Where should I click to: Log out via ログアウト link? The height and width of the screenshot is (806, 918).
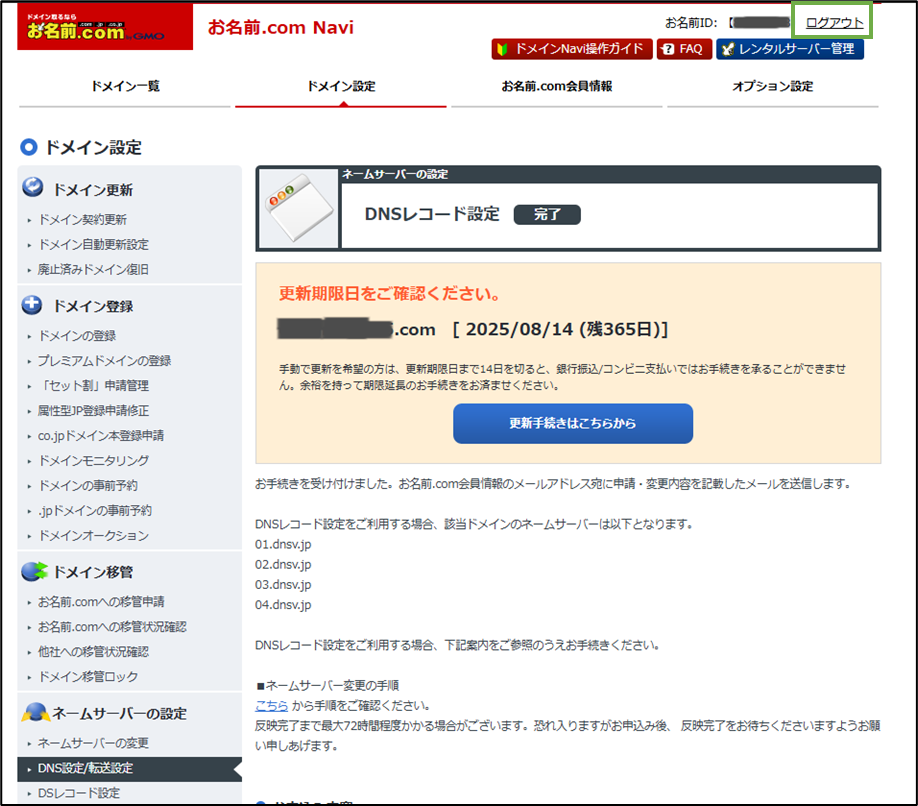834,22
